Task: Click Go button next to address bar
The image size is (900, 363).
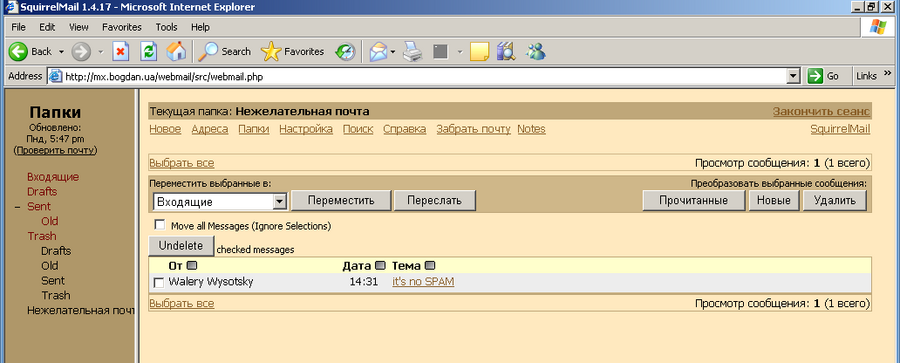Action: coord(823,76)
